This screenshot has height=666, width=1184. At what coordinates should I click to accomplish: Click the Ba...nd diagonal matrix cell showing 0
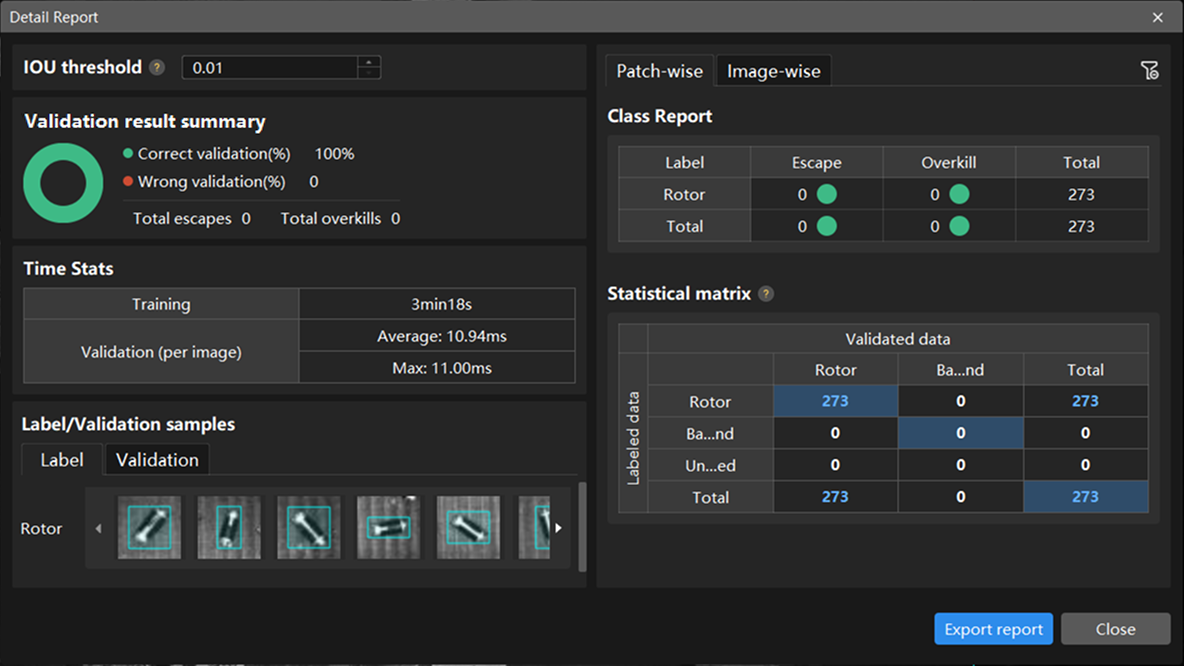coord(960,433)
